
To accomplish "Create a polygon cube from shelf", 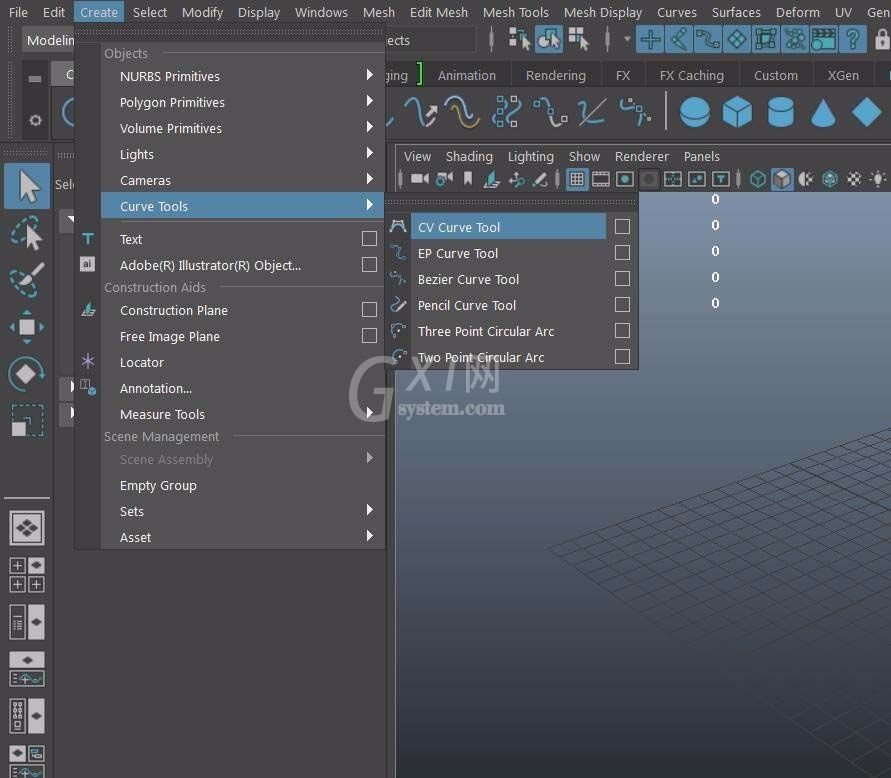I will tap(737, 112).
